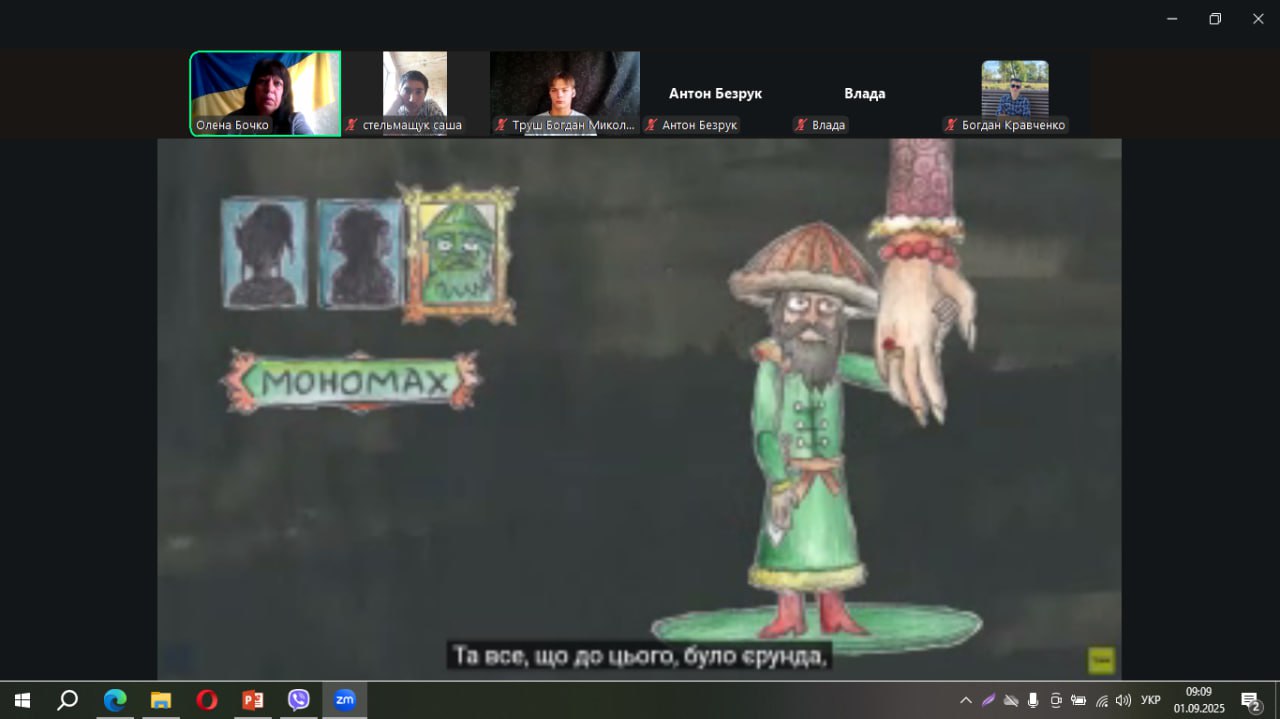Viewport: 1280px width, 719px height.
Task: Open PowerPoint from the taskbar
Action: point(253,700)
